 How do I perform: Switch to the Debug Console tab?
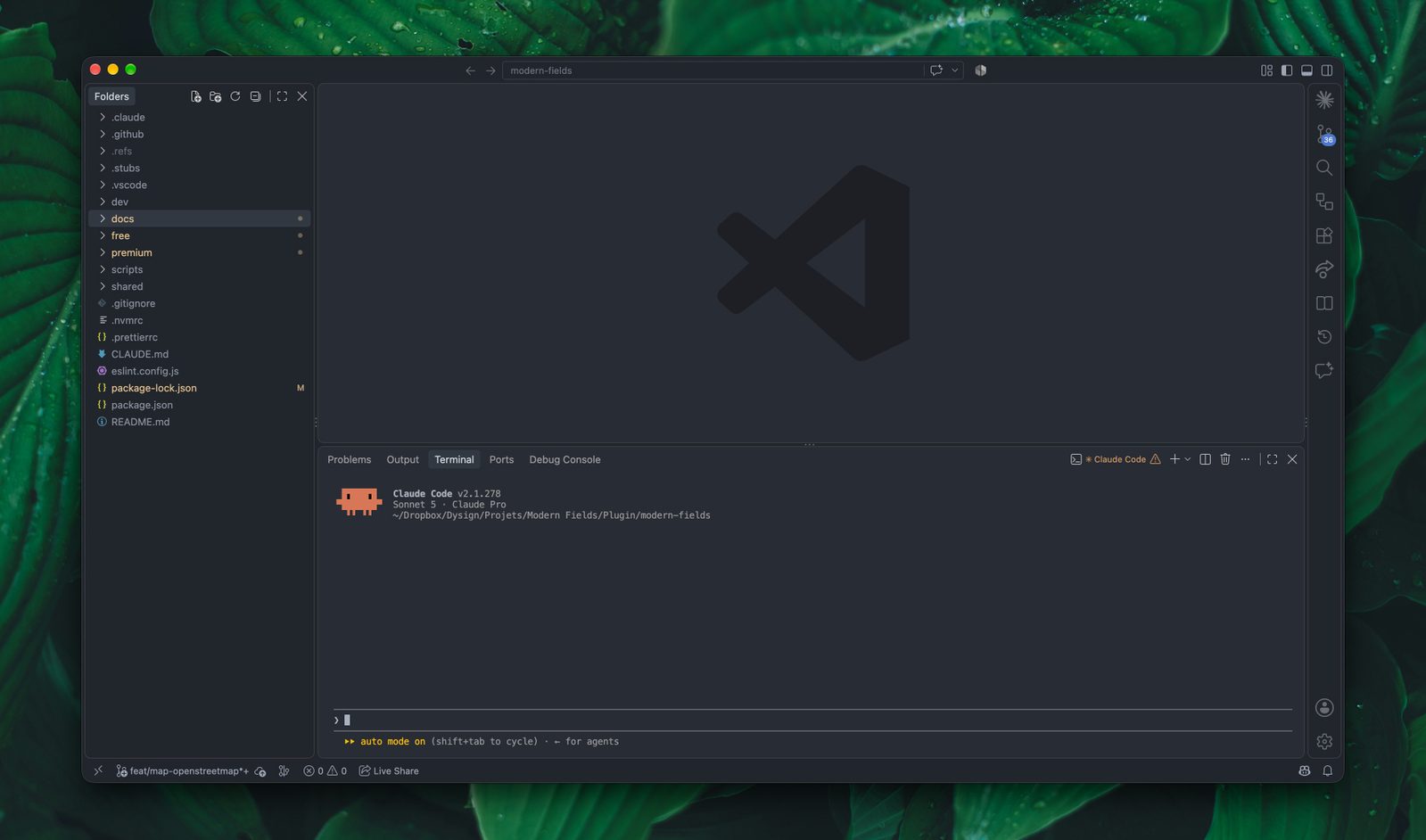point(565,459)
